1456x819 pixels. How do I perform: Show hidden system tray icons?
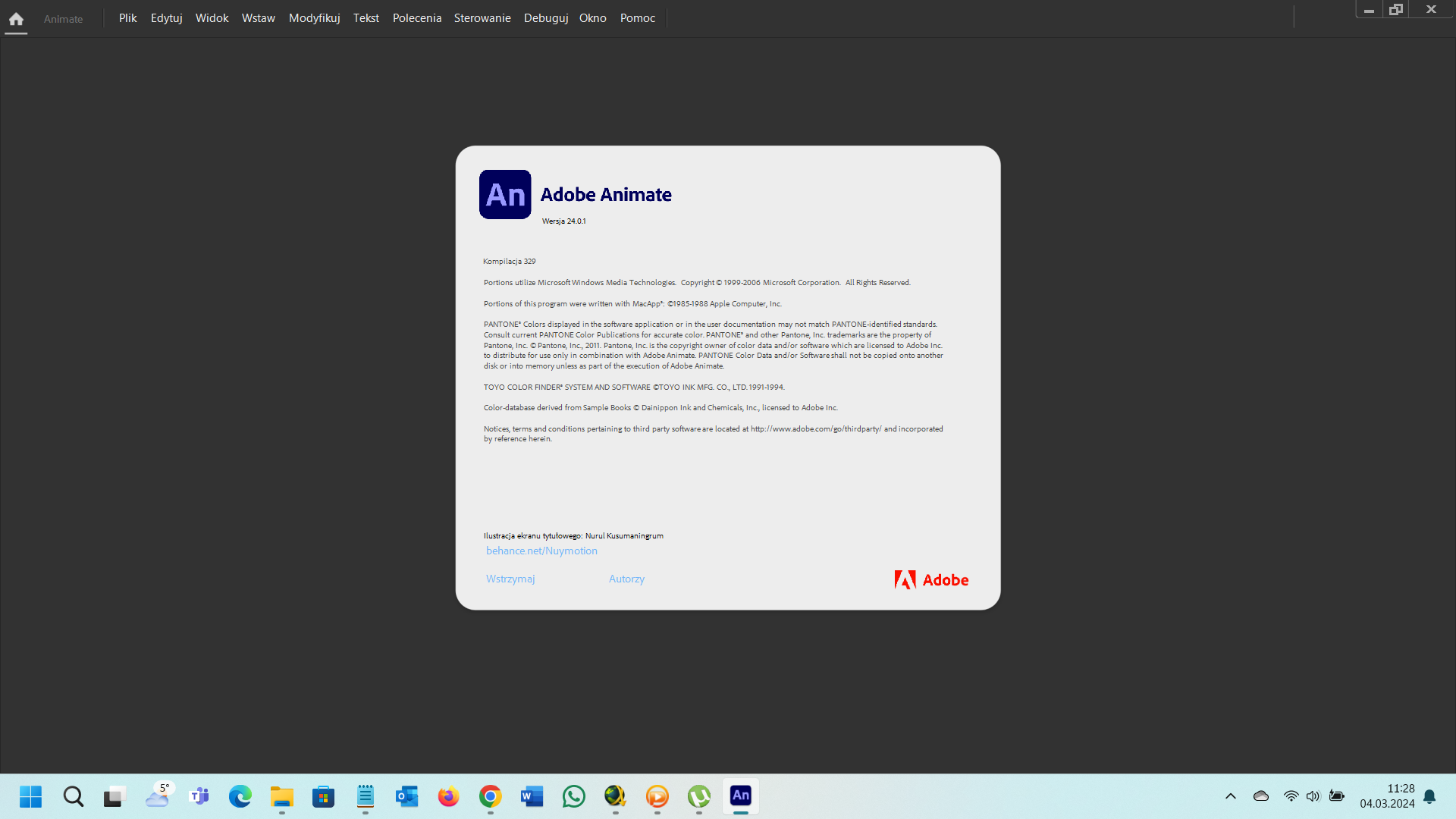click(1231, 796)
